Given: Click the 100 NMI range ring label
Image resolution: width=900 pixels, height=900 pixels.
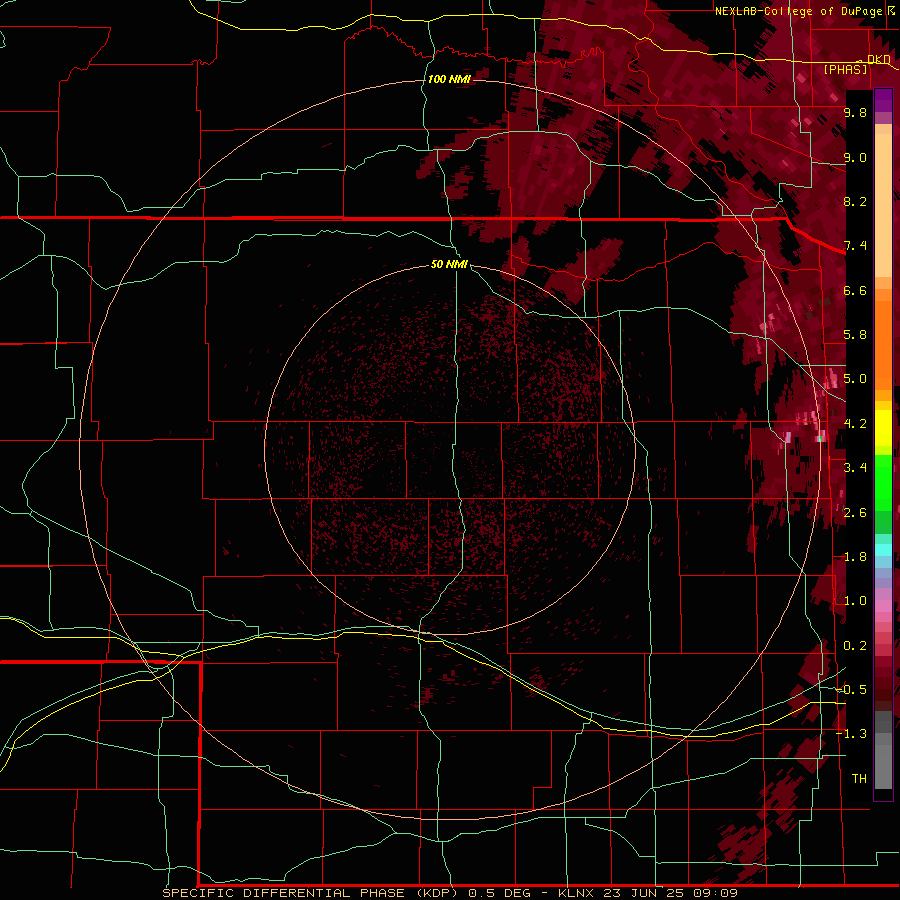Looking at the screenshot, I should point(449,79).
